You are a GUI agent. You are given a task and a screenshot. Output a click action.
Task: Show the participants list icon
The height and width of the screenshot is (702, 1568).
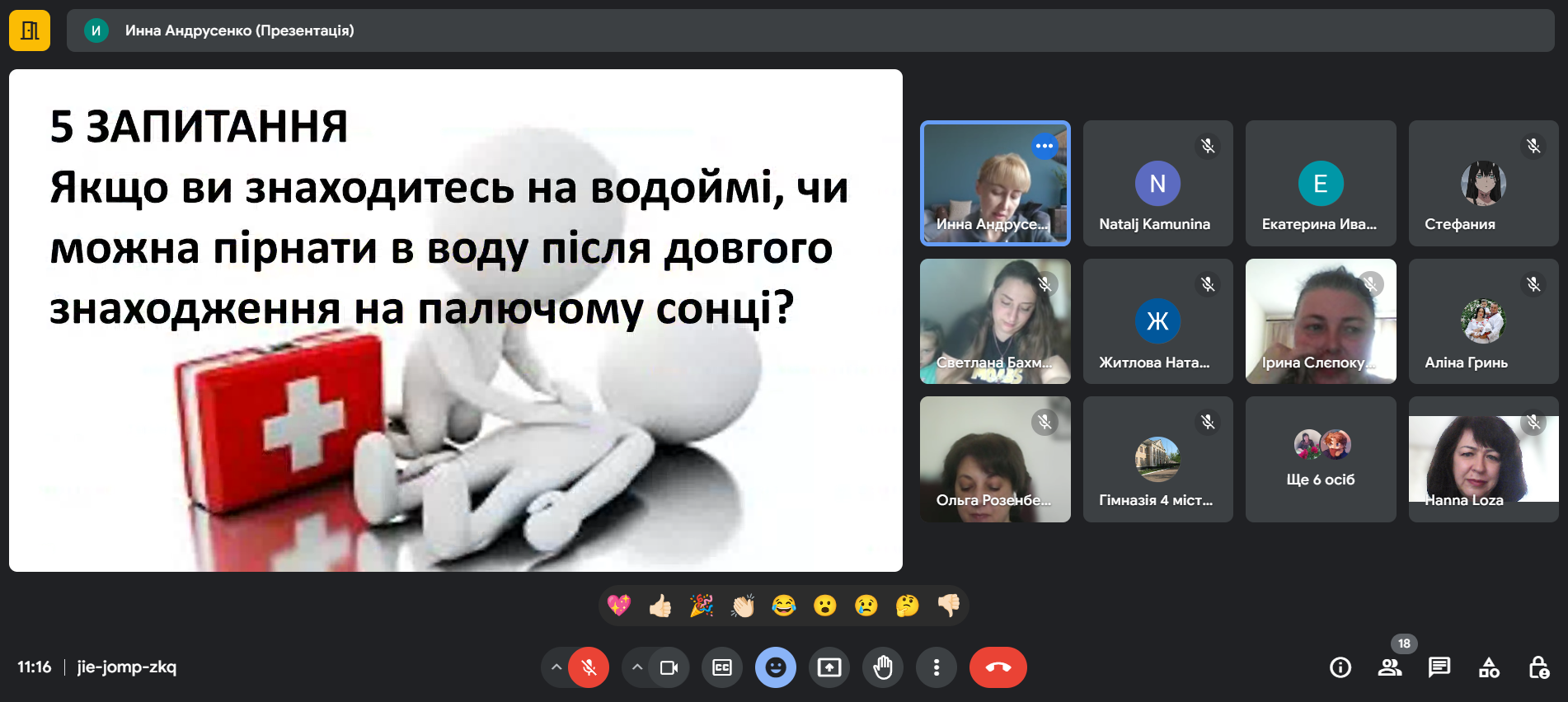point(1390,667)
